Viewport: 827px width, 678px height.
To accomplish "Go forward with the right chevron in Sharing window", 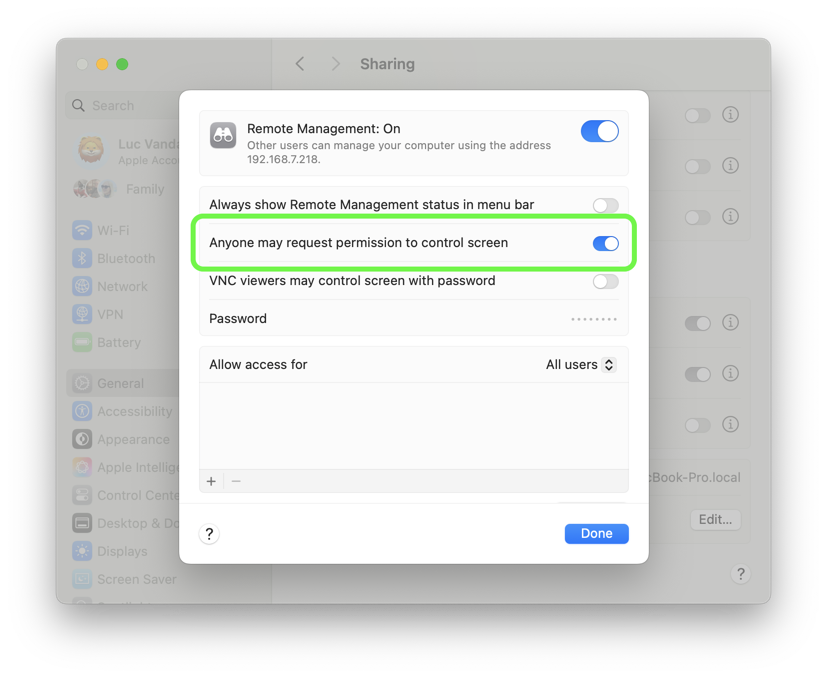I will [335, 64].
